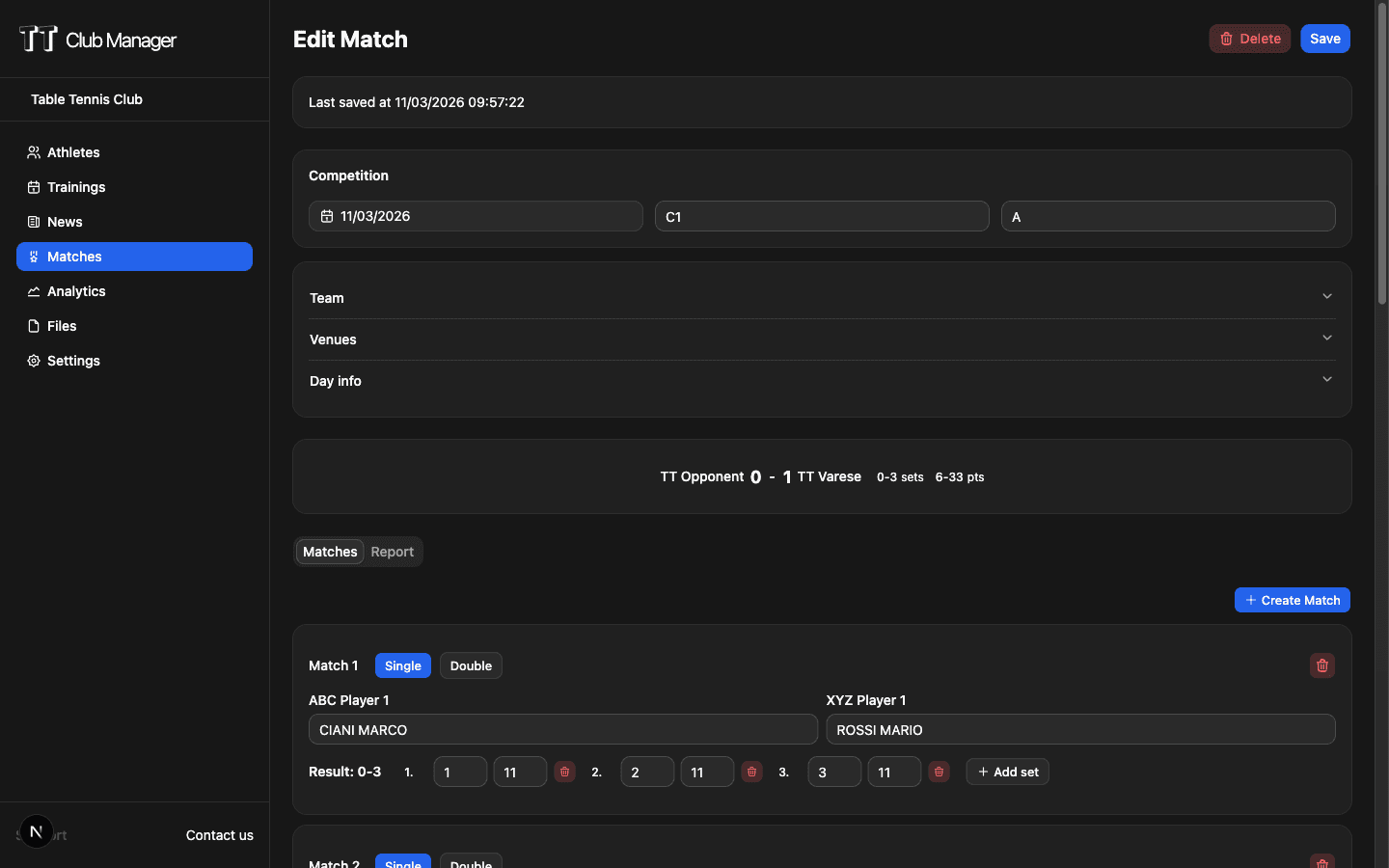The width and height of the screenshot is (1389, 868).
Task: Select the Analytics chart icon
Action: (x=33, y=291)
